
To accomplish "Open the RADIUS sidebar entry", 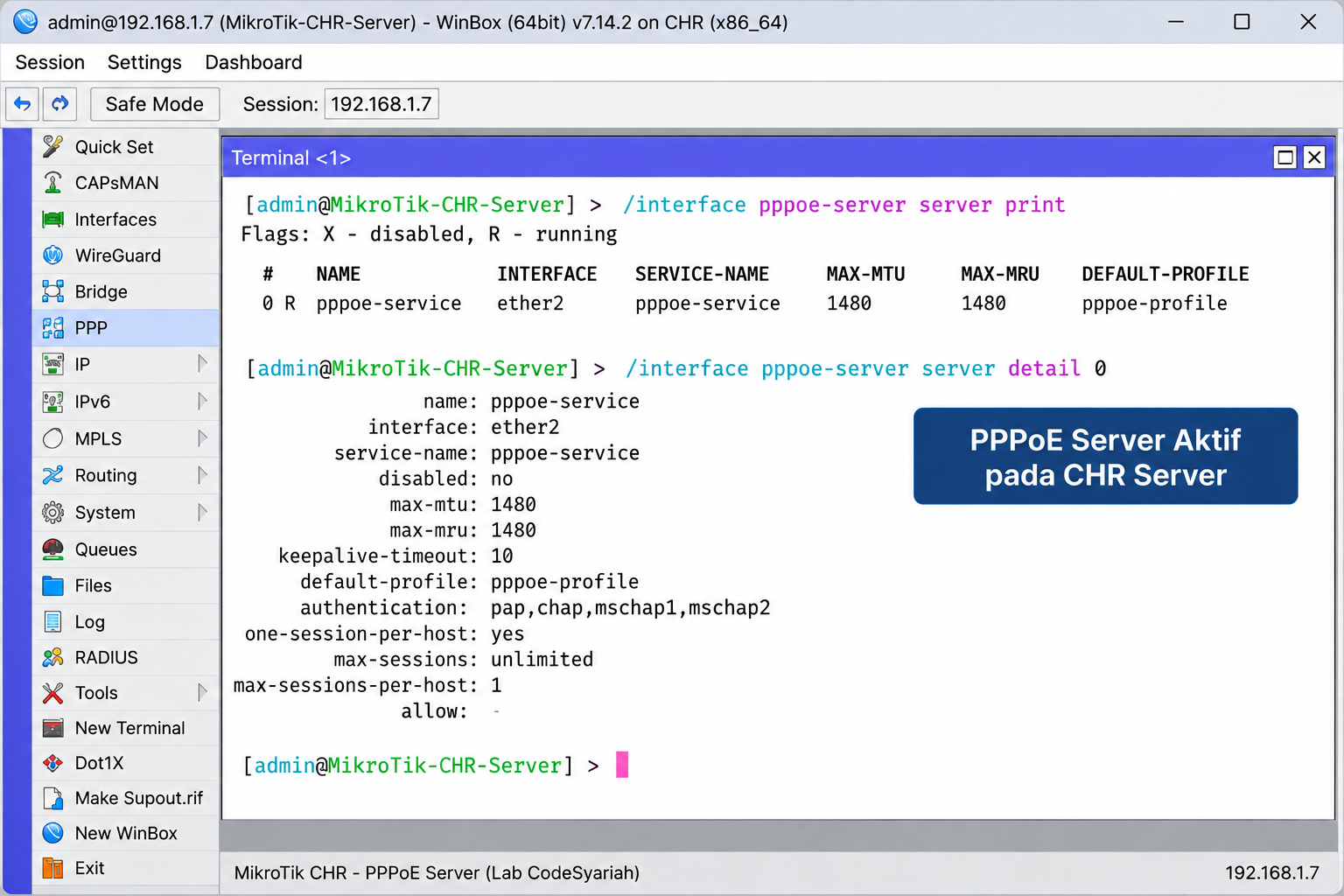I will tap(126, 657).
